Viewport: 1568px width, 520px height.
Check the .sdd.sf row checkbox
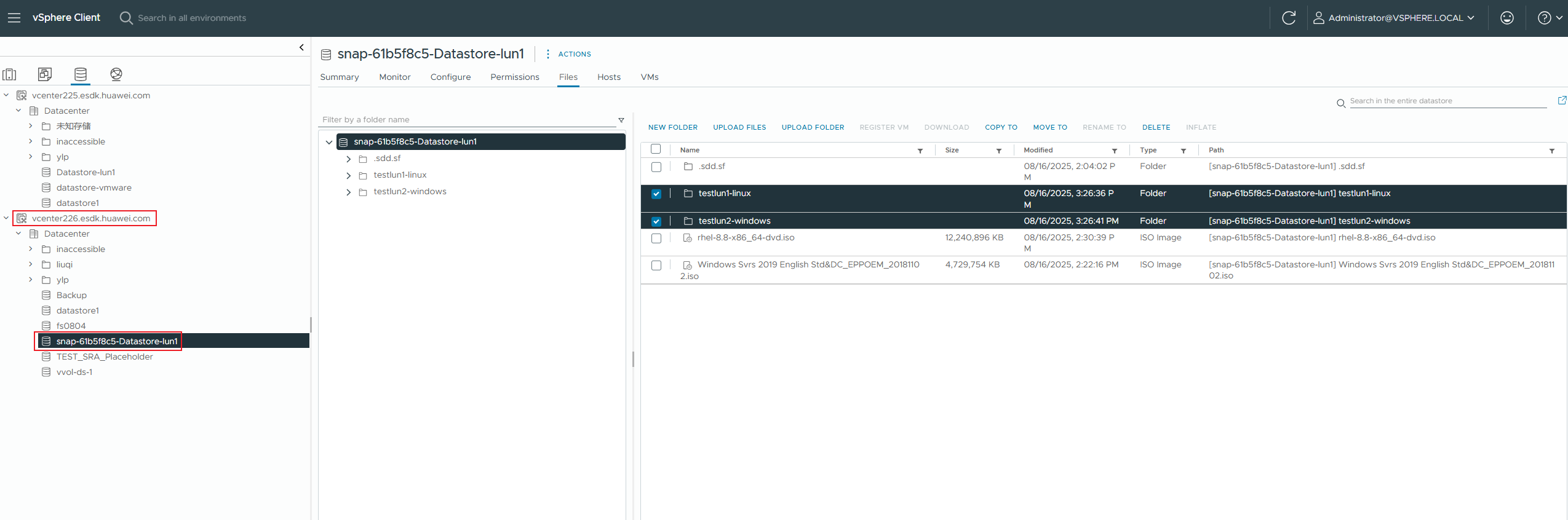click(656, 167)
